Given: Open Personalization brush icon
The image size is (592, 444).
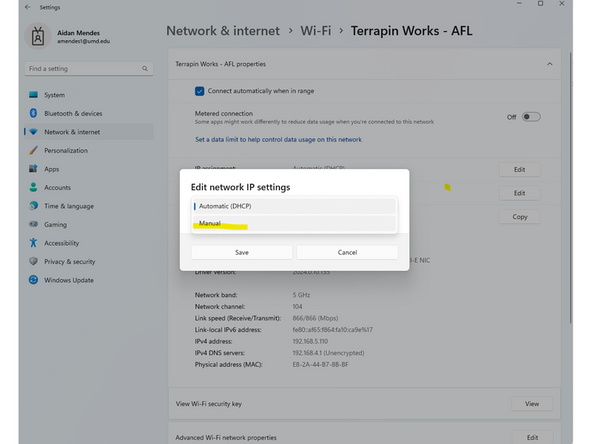Looking at the screenshot, I should (x=33, y=150).
